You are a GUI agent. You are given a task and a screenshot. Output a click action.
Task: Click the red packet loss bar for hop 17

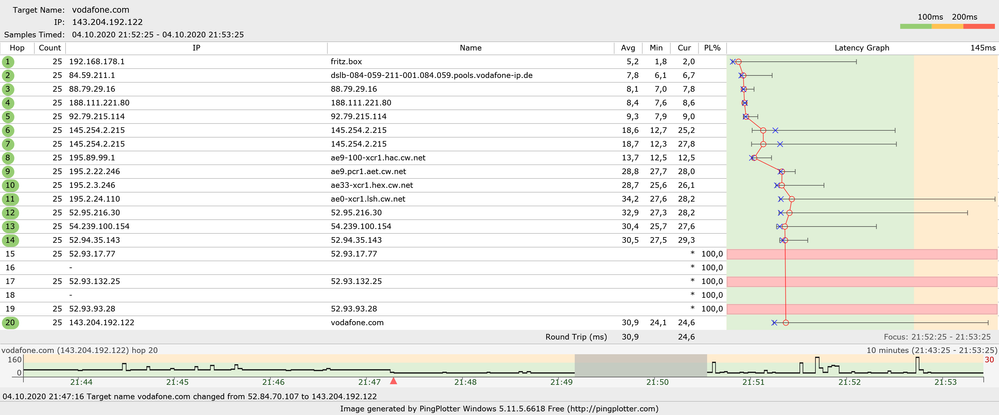(862, 281)
